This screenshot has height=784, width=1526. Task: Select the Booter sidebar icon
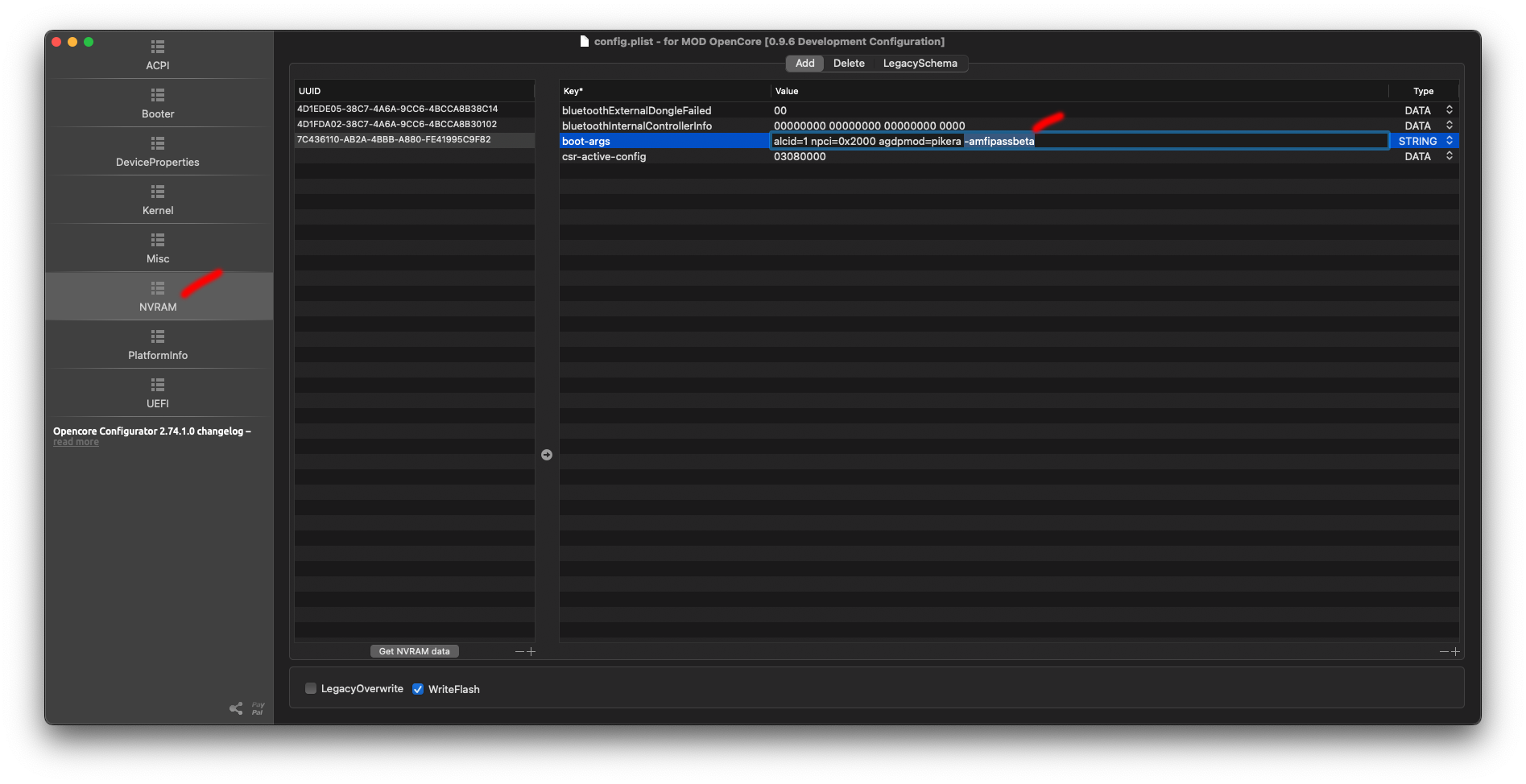click(157, 105)
